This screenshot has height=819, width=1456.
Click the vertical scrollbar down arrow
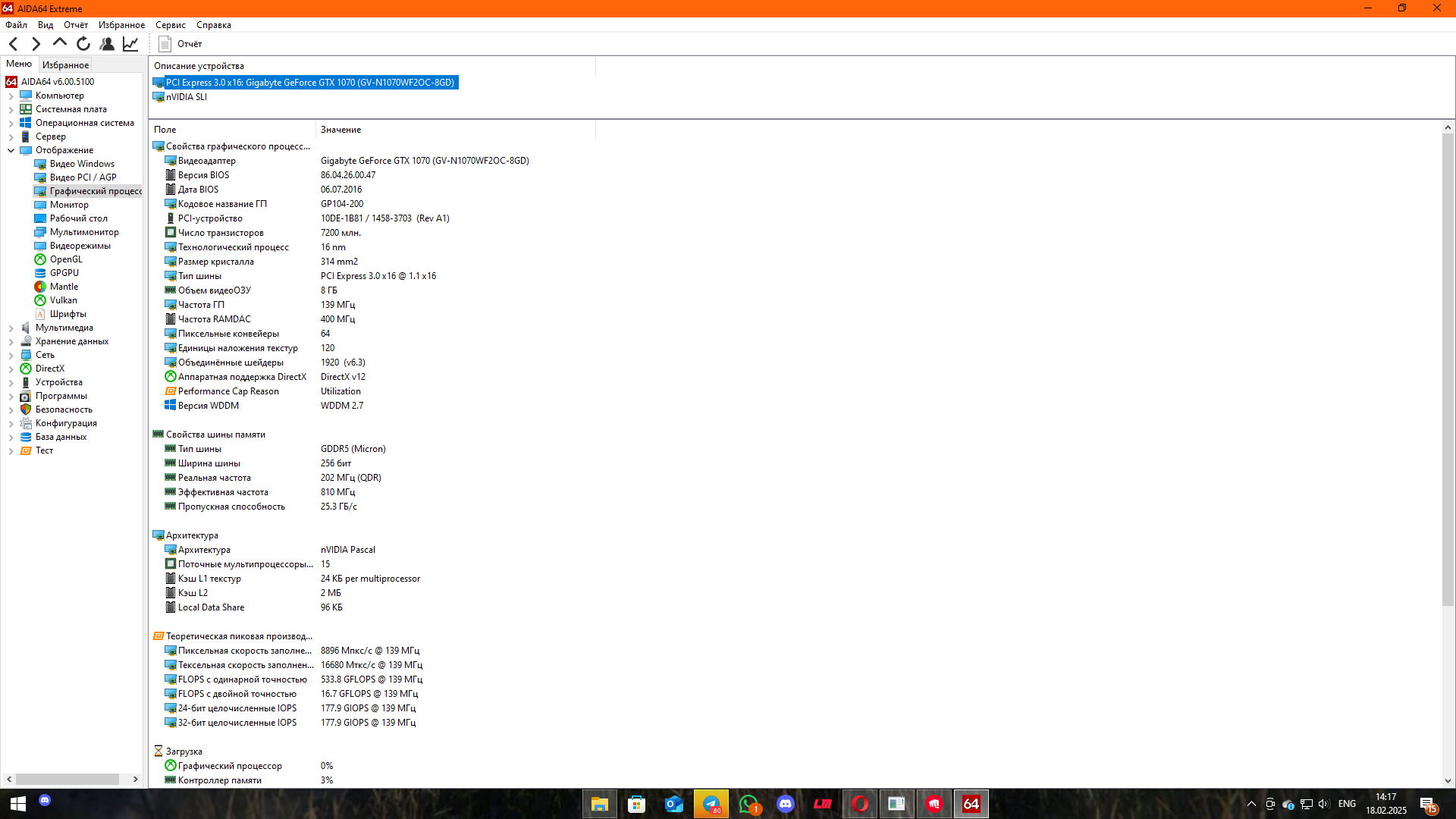tap(1448, 781)
